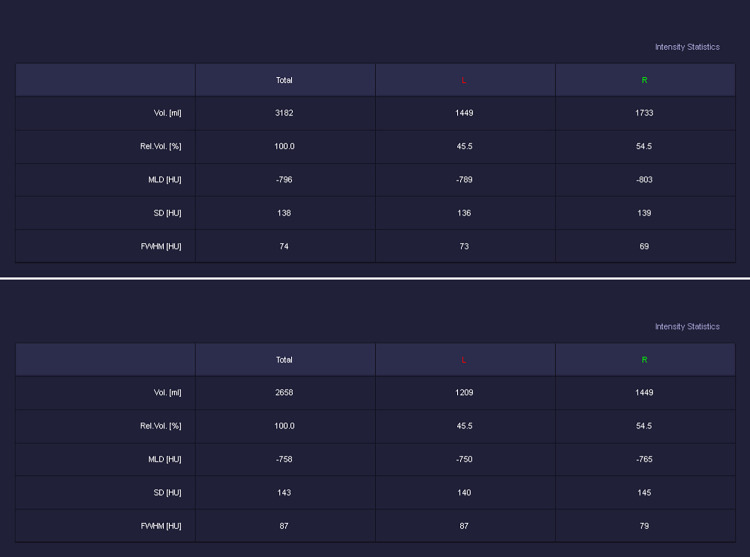The height and width of the screenshot is (557, 750).
Task: Select the left MLD value -750
Action: pyautogui.click(x=464, y=459)
